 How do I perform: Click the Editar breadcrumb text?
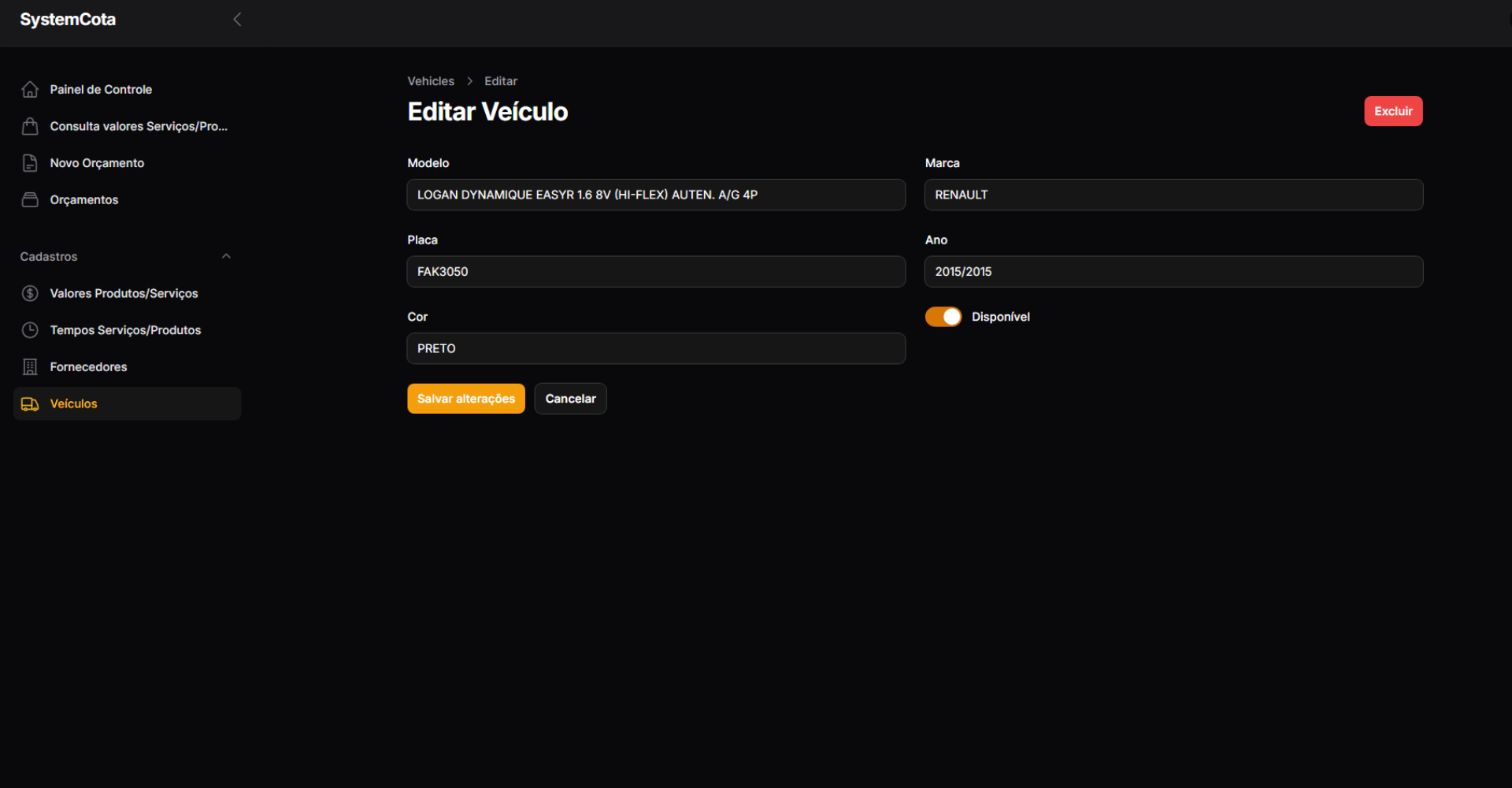[501, 81]
